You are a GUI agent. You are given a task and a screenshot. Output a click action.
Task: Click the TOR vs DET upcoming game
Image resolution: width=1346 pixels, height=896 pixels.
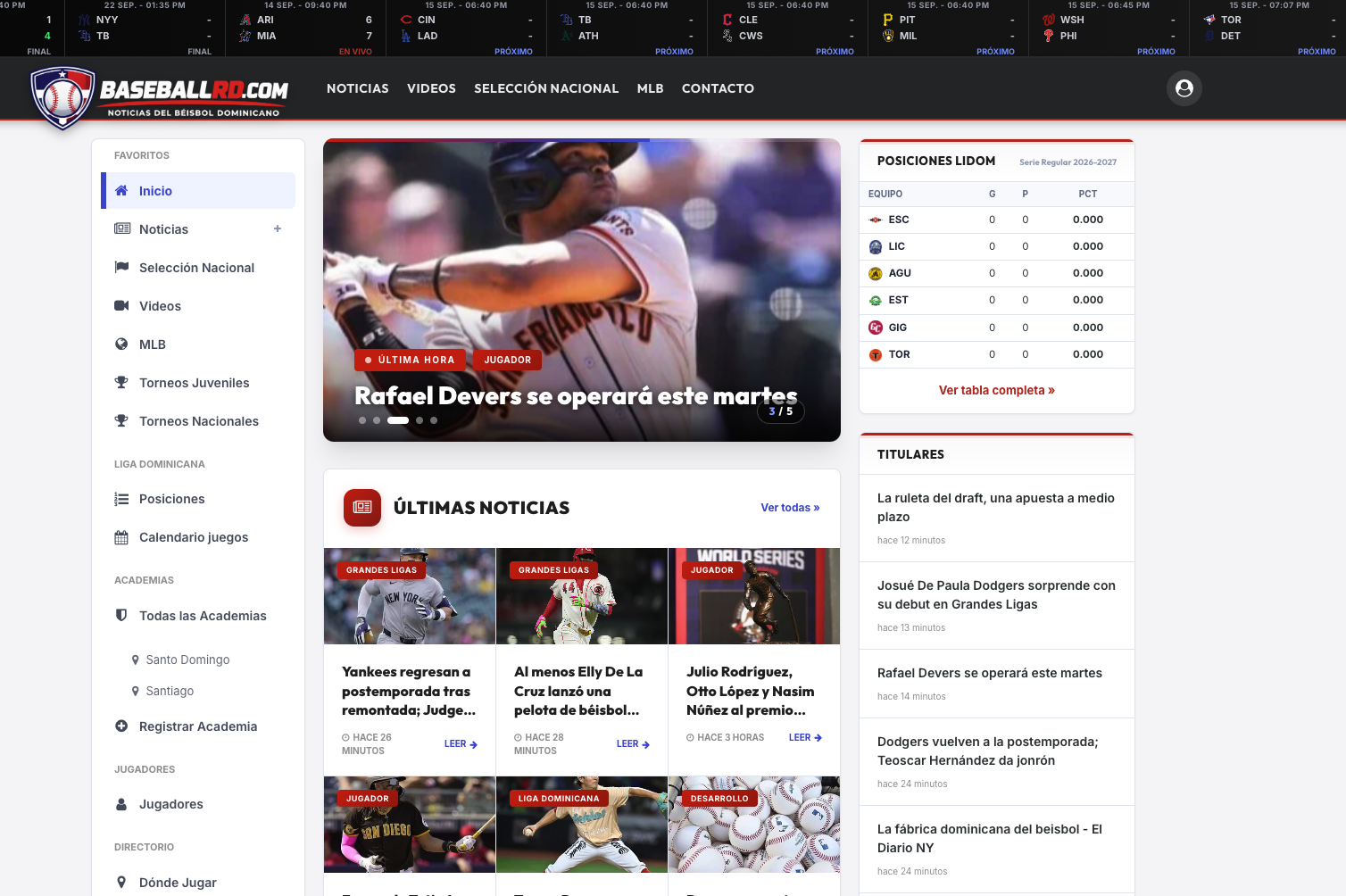pos(1269,28)
